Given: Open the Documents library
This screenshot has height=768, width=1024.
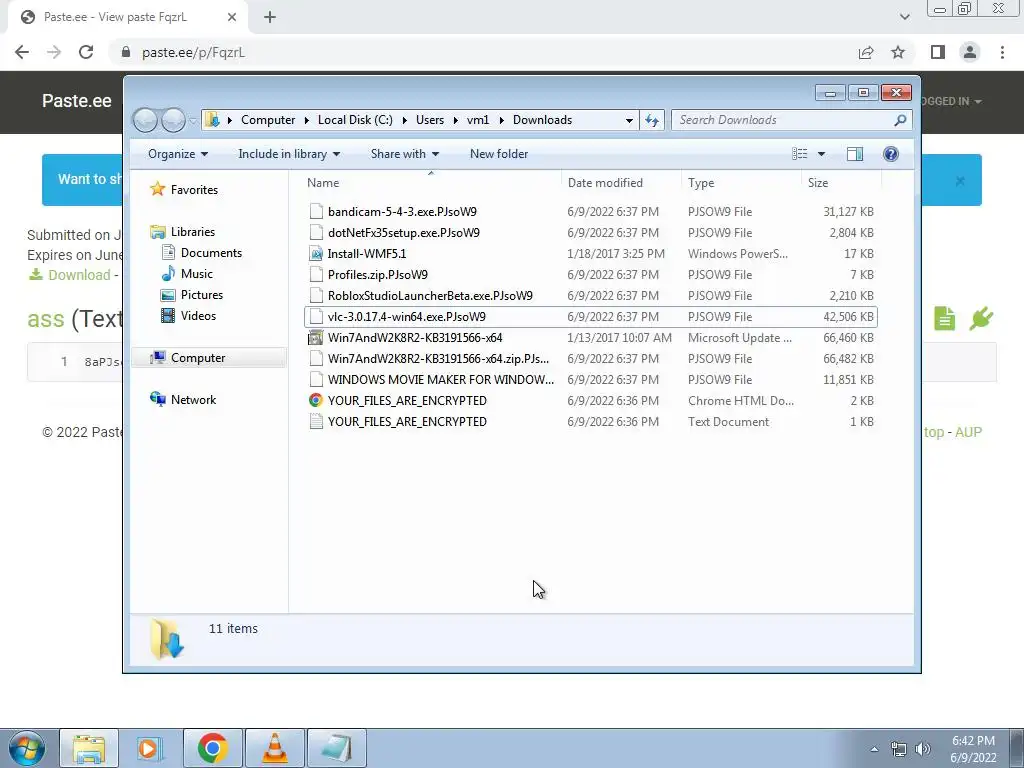Looking at the screenshot, I should click(x=211, y=253).
